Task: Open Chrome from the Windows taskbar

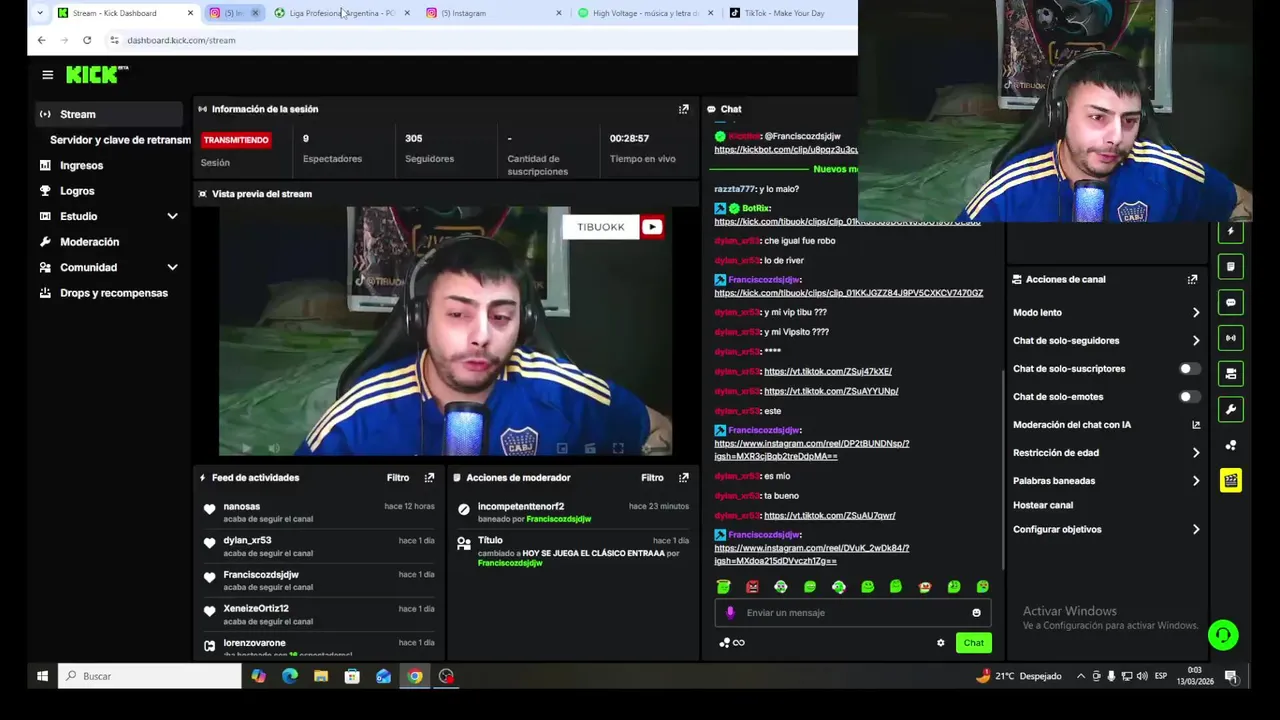Action: click(415, 676)
